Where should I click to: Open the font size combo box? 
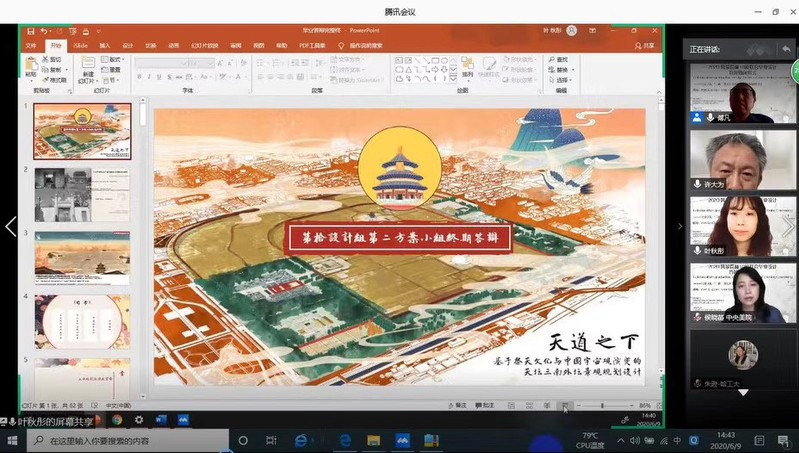tap(201, 63)
